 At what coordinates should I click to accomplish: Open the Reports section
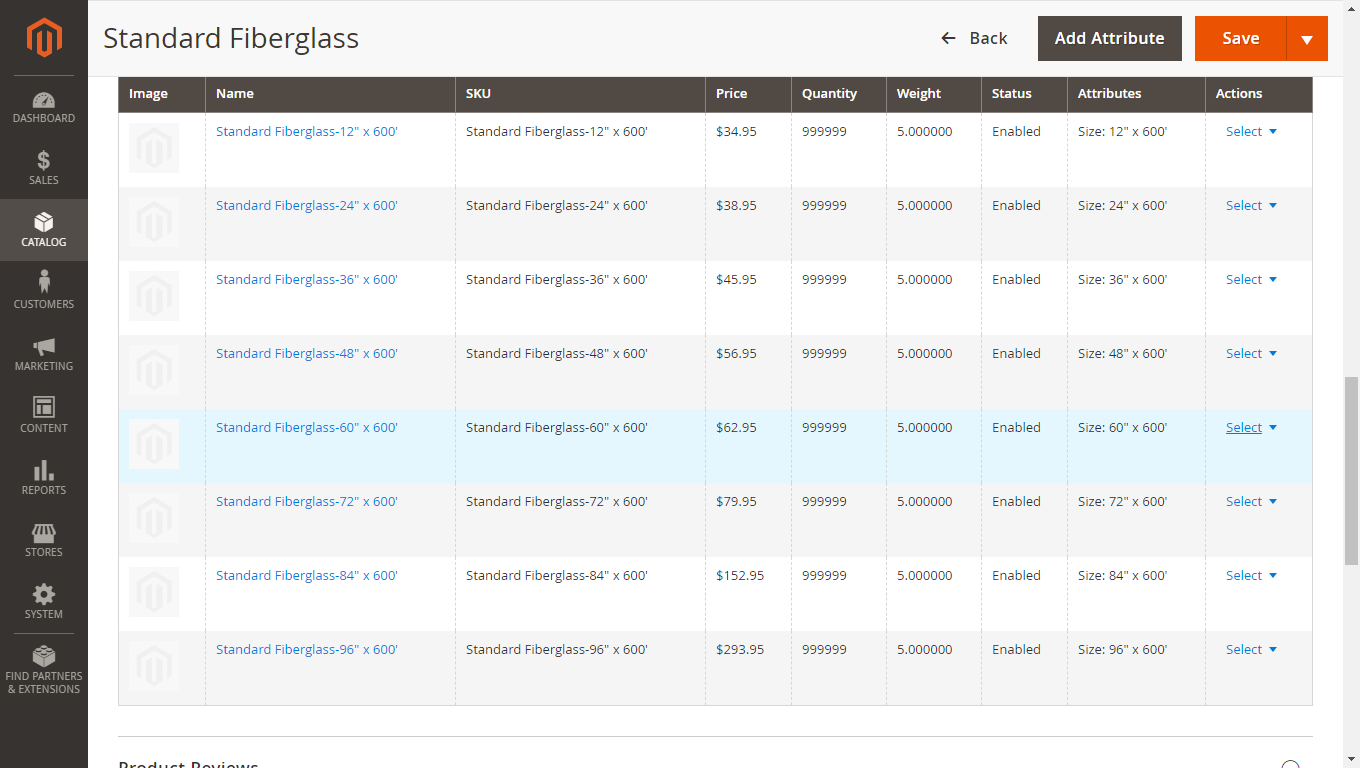[44, 478]
